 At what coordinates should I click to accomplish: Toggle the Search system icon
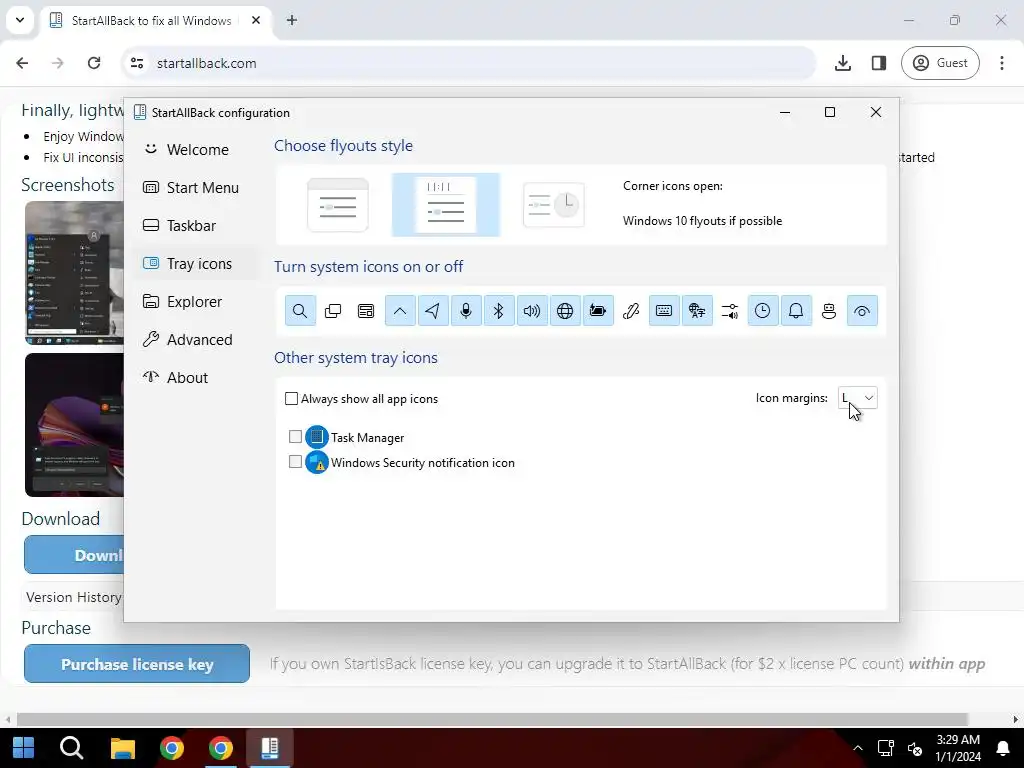coord(300,311)
